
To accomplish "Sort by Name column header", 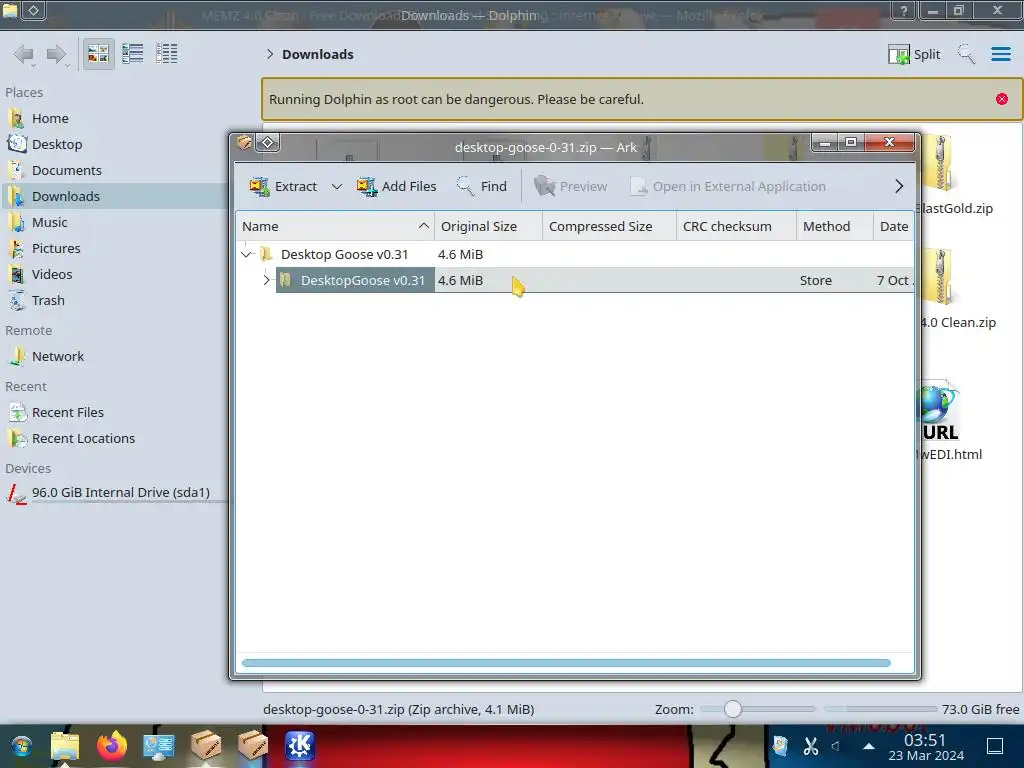I will (334, 227).
